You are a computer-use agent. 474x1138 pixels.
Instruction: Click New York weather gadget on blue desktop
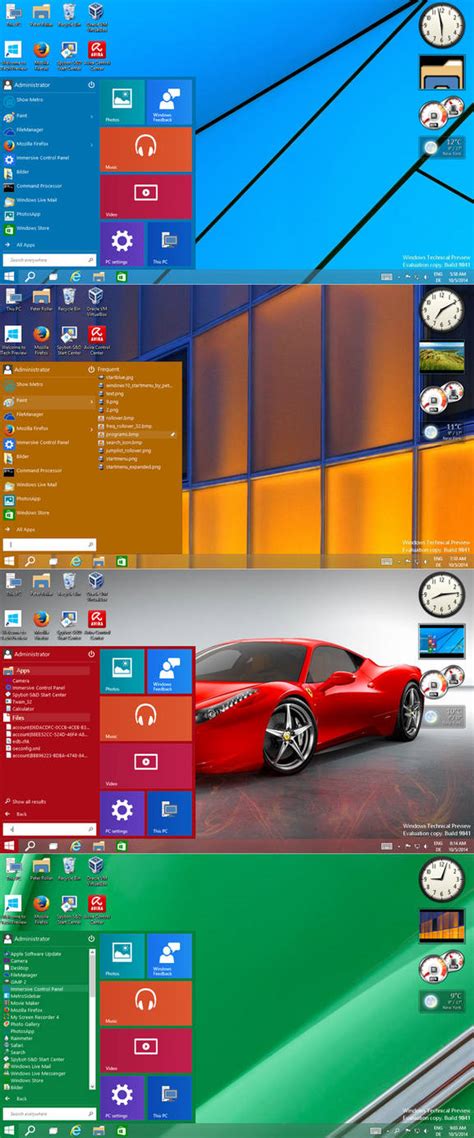point(442,148)
